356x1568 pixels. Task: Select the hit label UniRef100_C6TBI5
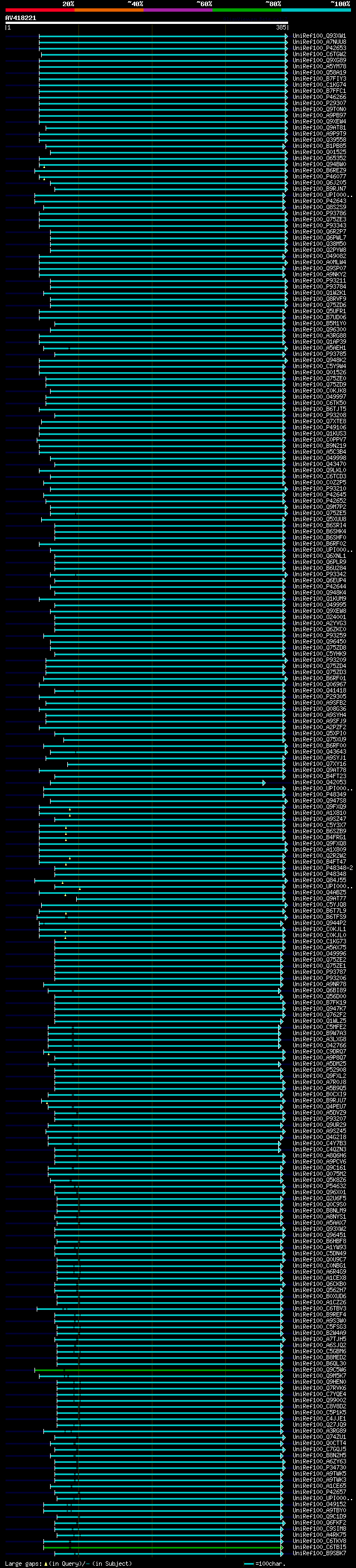click(x=319, y=1547)
